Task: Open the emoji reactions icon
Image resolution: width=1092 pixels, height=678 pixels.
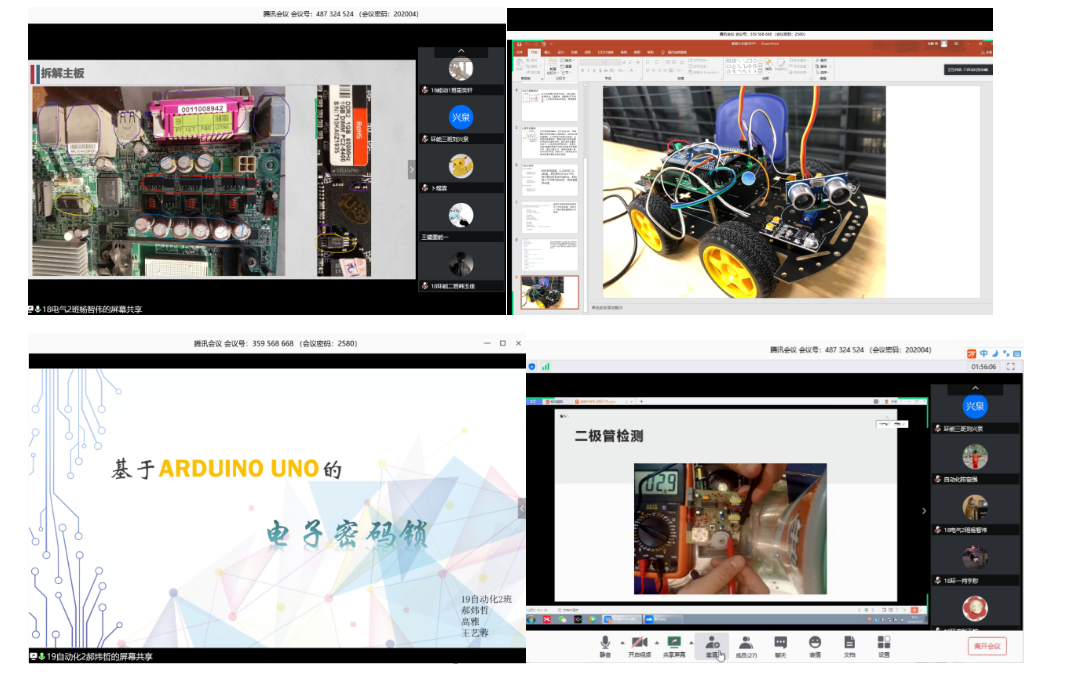Action: tap(814, 646)
